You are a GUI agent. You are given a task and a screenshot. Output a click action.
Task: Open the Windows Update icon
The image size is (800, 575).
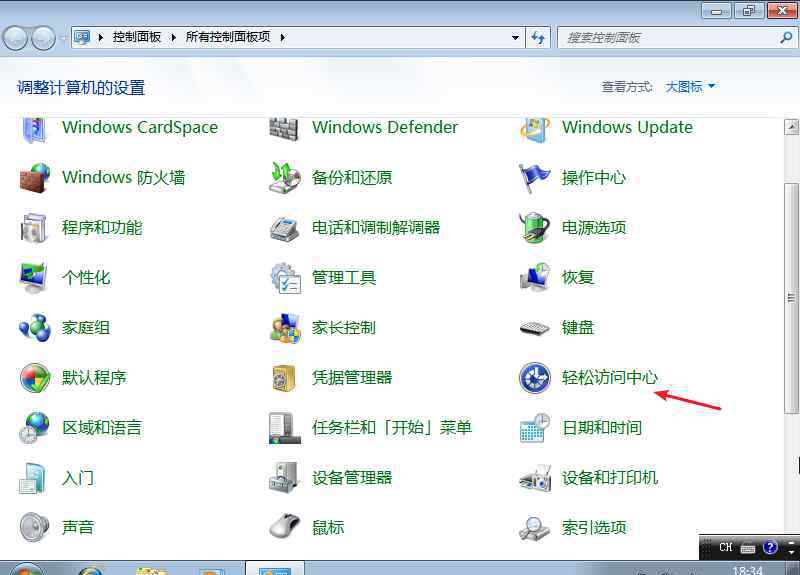[x=534, y=130]
